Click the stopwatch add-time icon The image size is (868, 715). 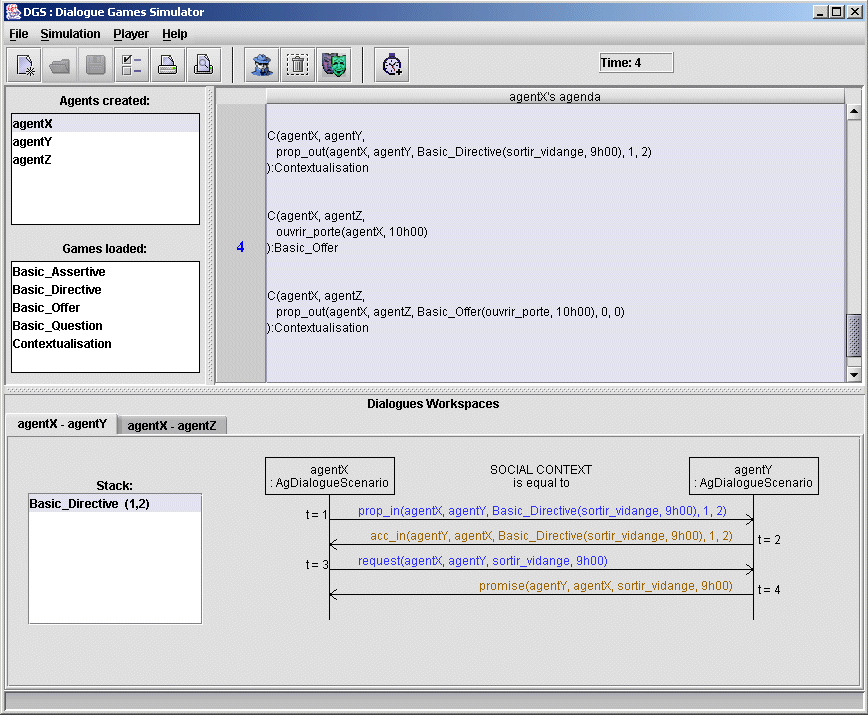392,65
